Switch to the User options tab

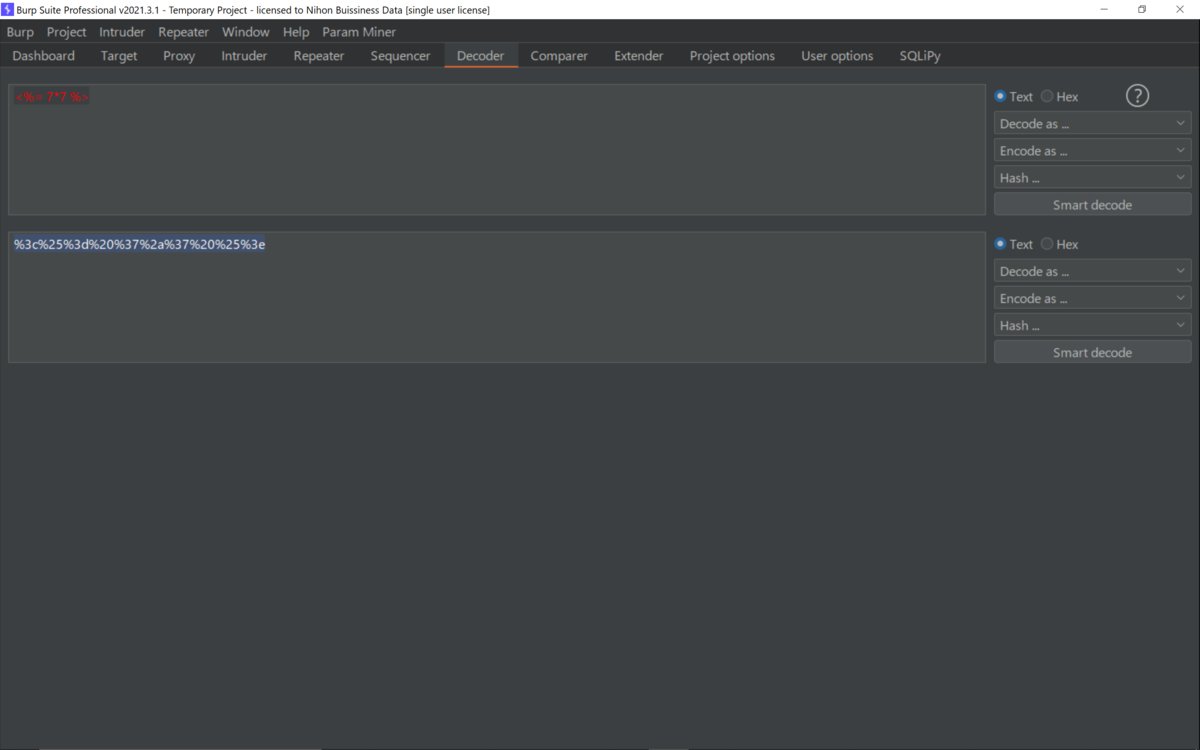(837, 56)
